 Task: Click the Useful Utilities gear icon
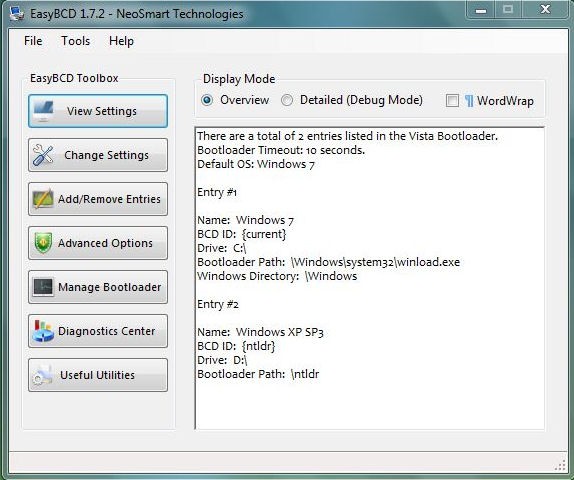tap(42, 375)
